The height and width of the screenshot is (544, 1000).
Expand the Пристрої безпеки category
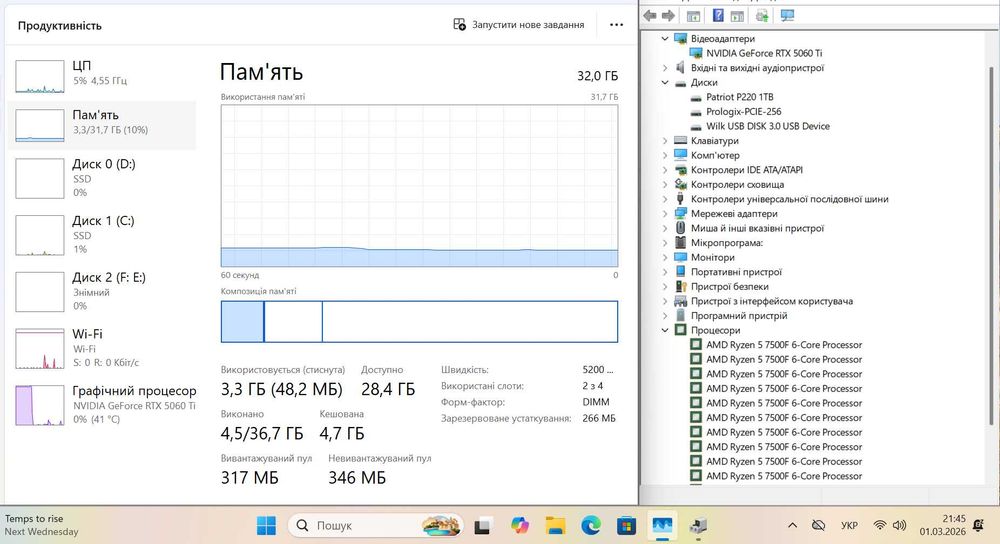pyautogui.click(x=665, y=287)
